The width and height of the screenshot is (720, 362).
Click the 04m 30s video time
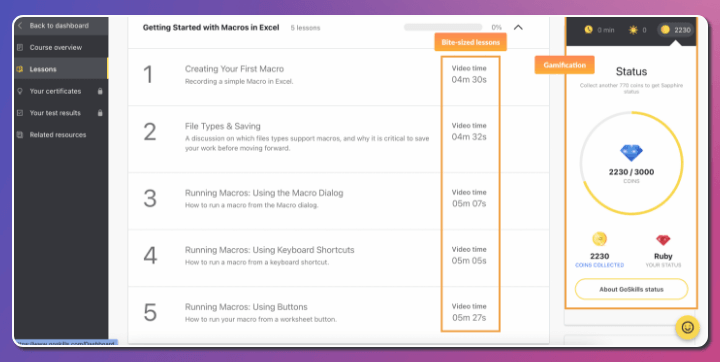tap(469, 79)
